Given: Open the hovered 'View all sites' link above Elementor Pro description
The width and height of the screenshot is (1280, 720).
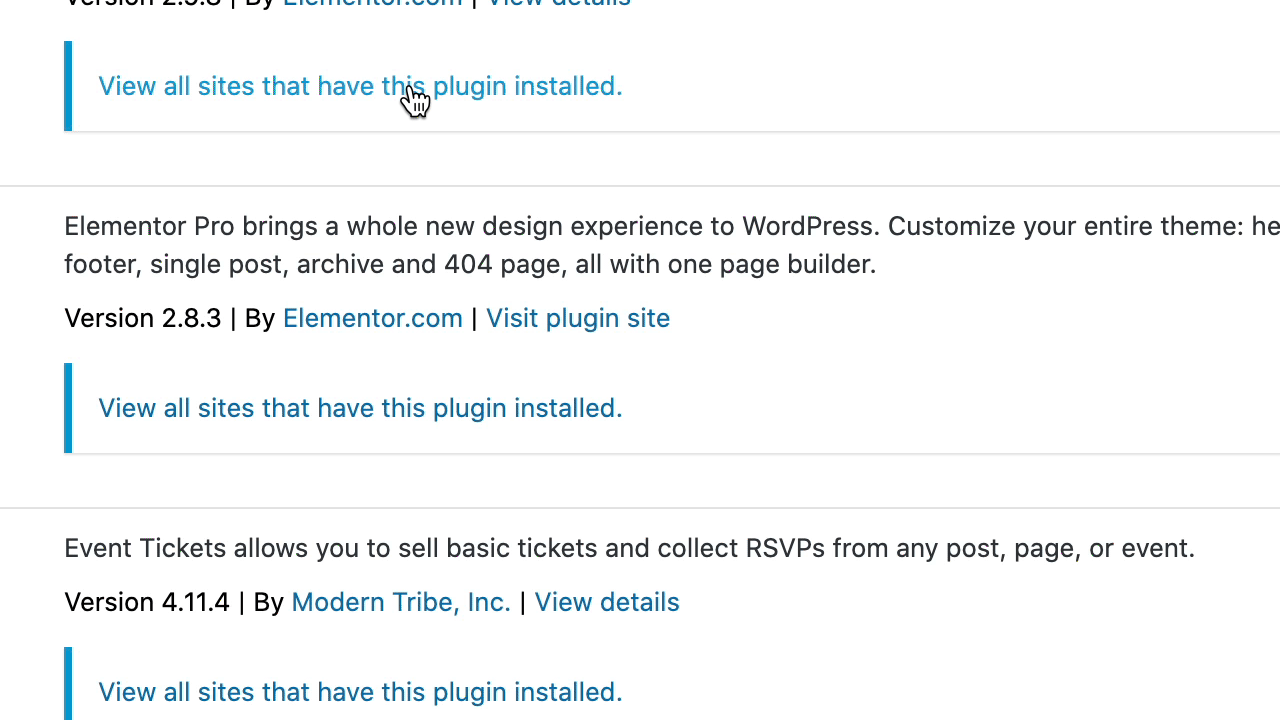Looking at the screenshot, I should (360, 86).
